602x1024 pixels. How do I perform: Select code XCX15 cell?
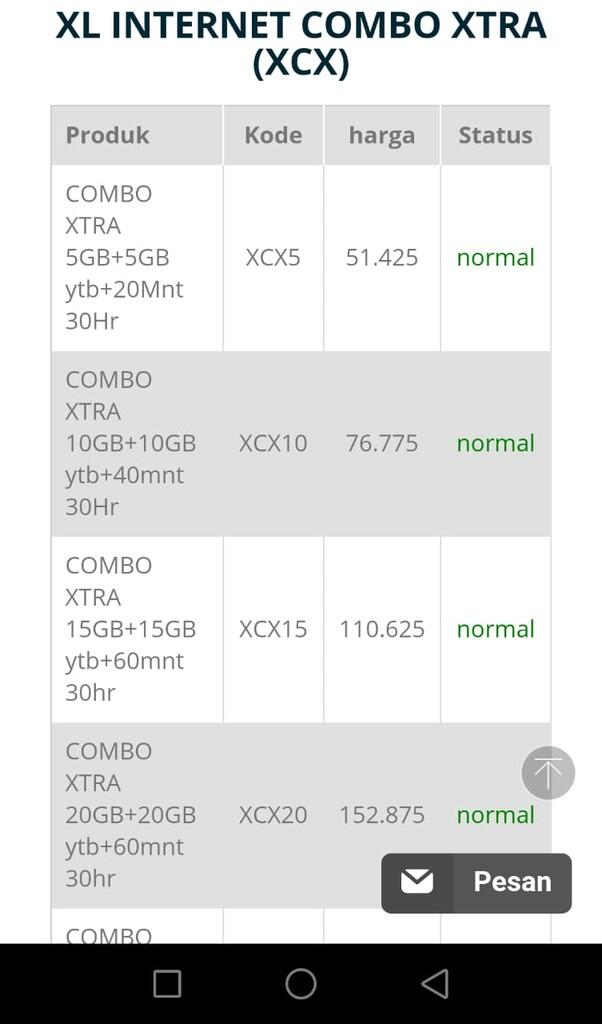(273, 630)
